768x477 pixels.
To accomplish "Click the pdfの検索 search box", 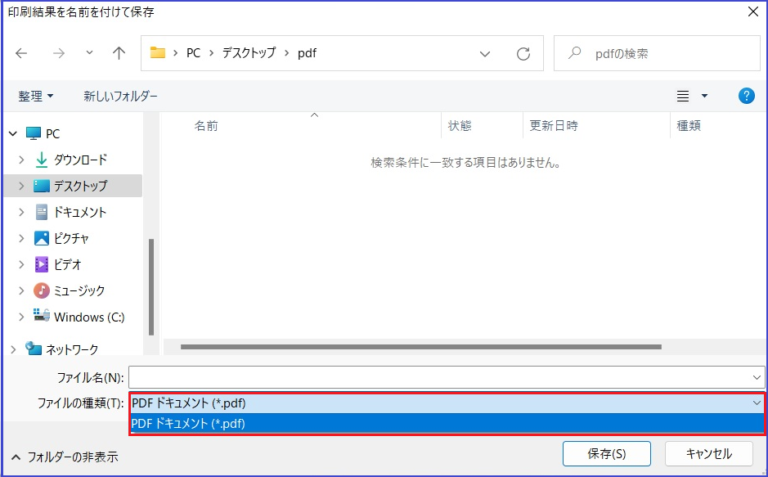I will click(x=656, y=53).
